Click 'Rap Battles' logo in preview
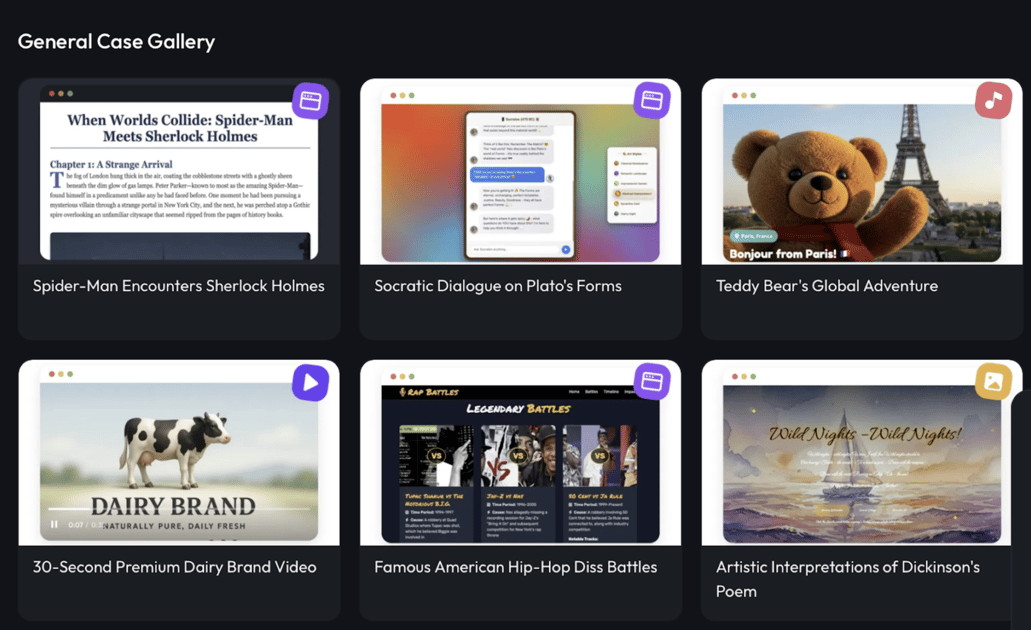The image size is (1031, 630). coord(429,392)
